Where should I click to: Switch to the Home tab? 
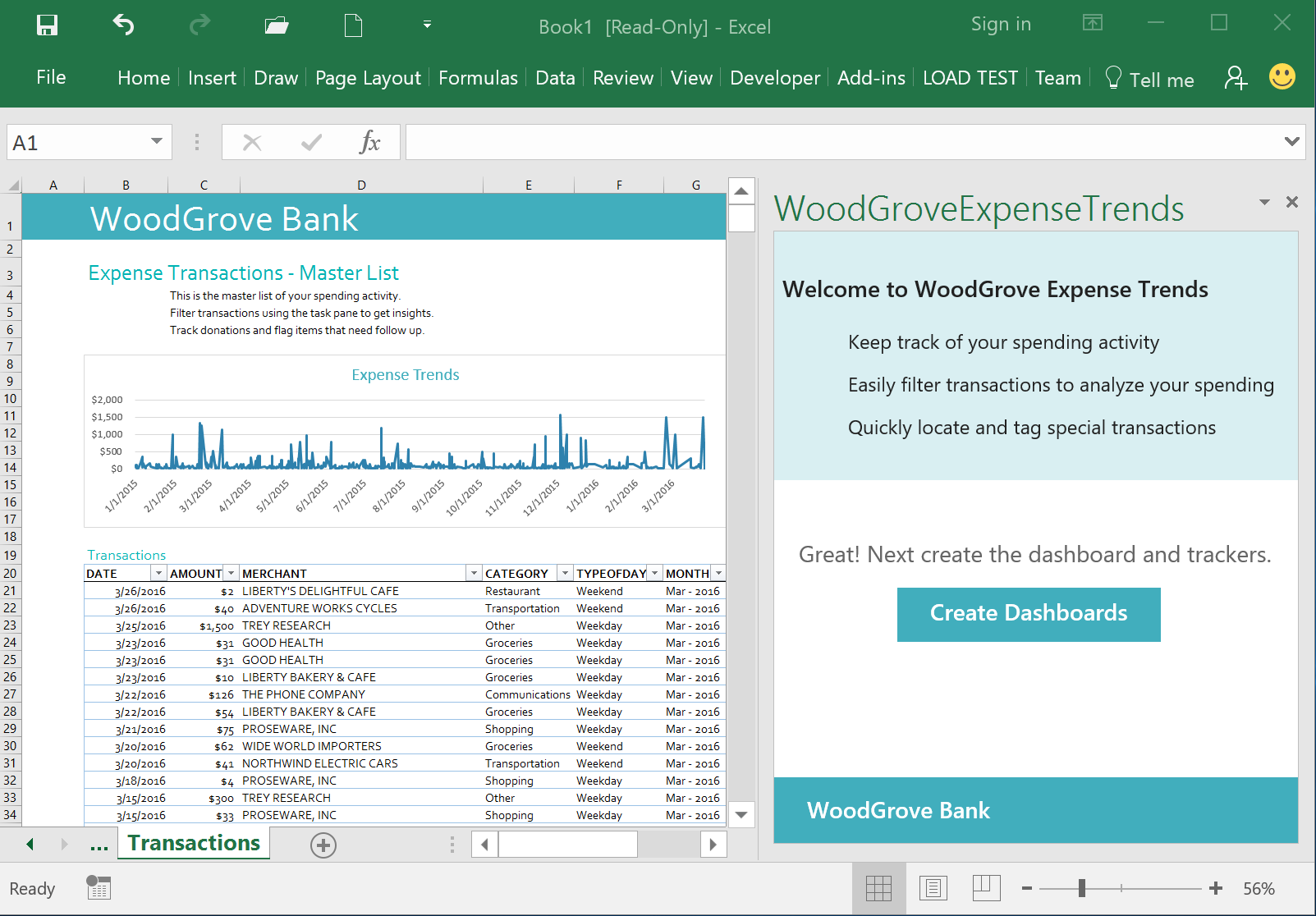[x=144, y=78]
